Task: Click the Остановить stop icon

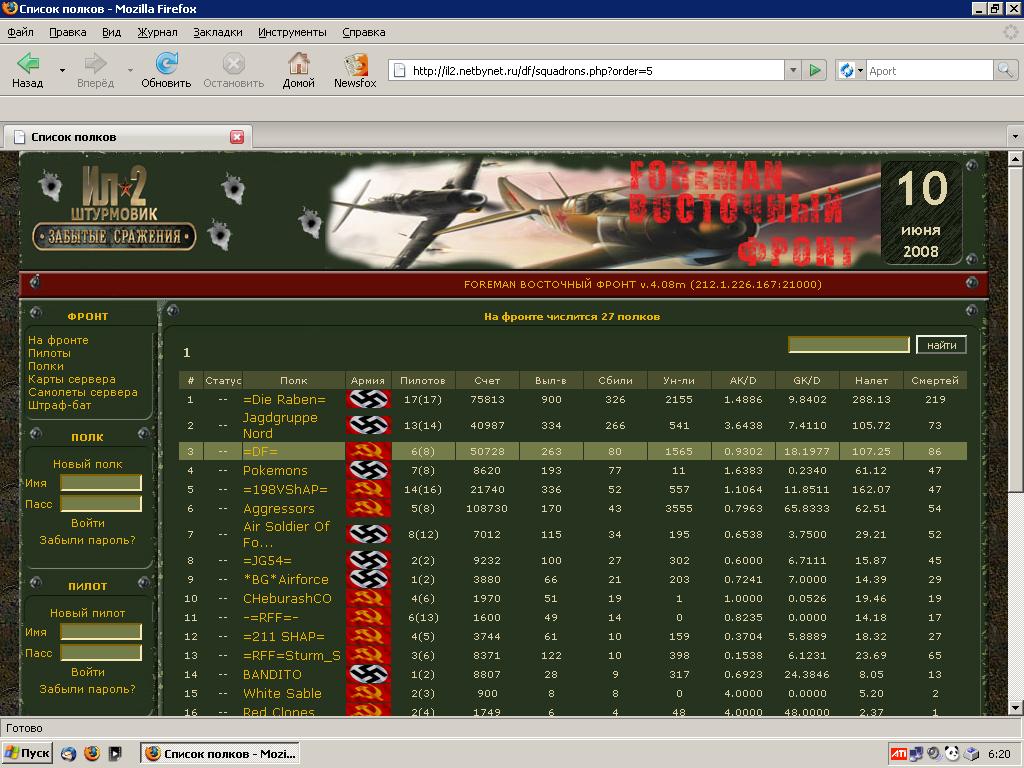Action: tap(234, 63)
